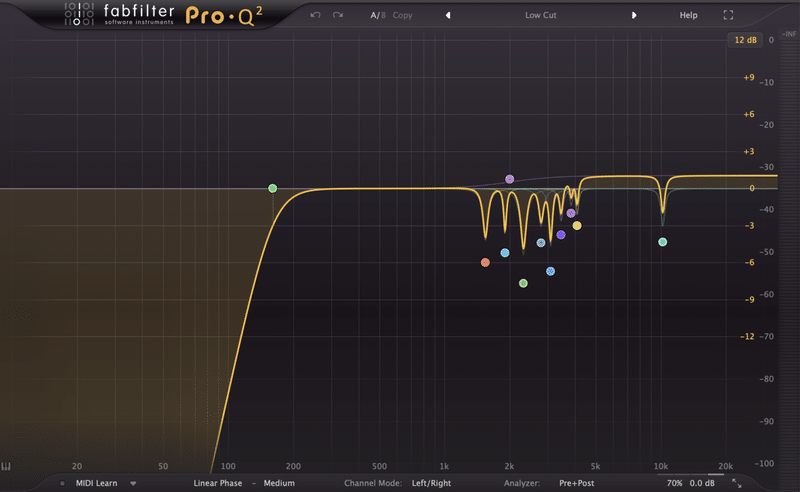Enter full screen mode icon
This screenshot has height=492, width=800.
[x=728, y=15]
